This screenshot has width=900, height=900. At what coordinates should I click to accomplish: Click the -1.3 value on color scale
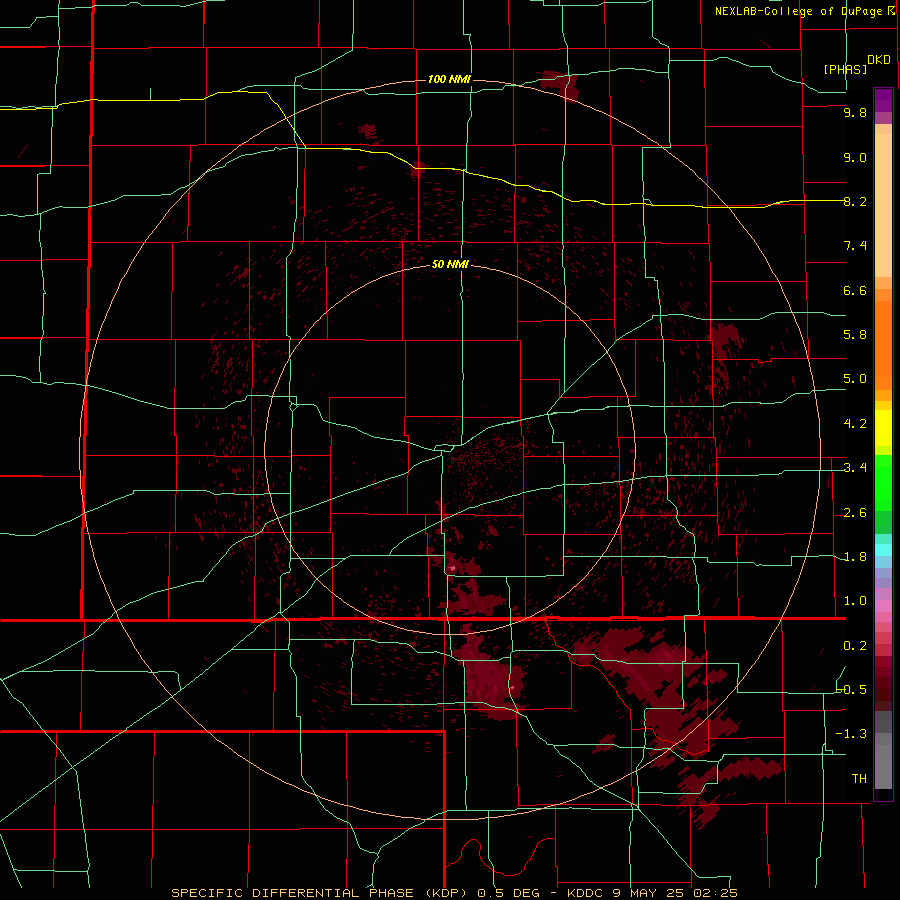[852, 734]
